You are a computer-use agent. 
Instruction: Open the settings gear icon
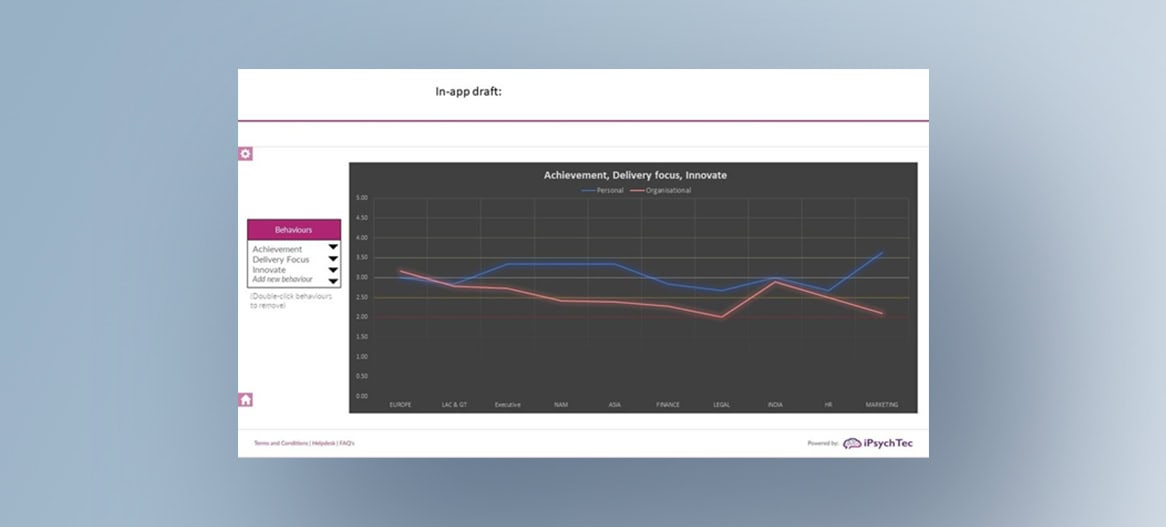click(x=245, y=154)
